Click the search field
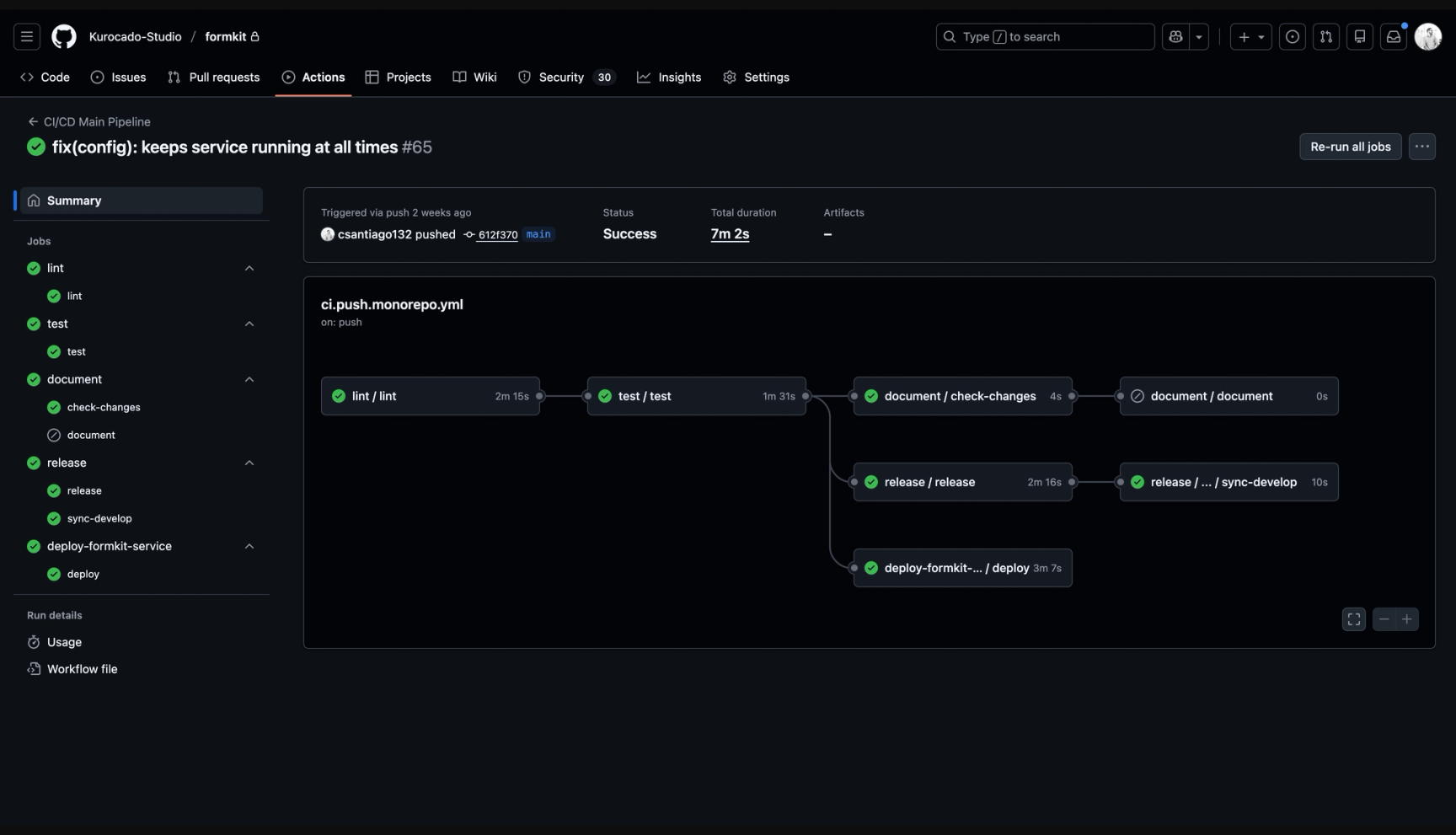The height and width of the screenshot is (835, 1456). (x=1045, y=37)
